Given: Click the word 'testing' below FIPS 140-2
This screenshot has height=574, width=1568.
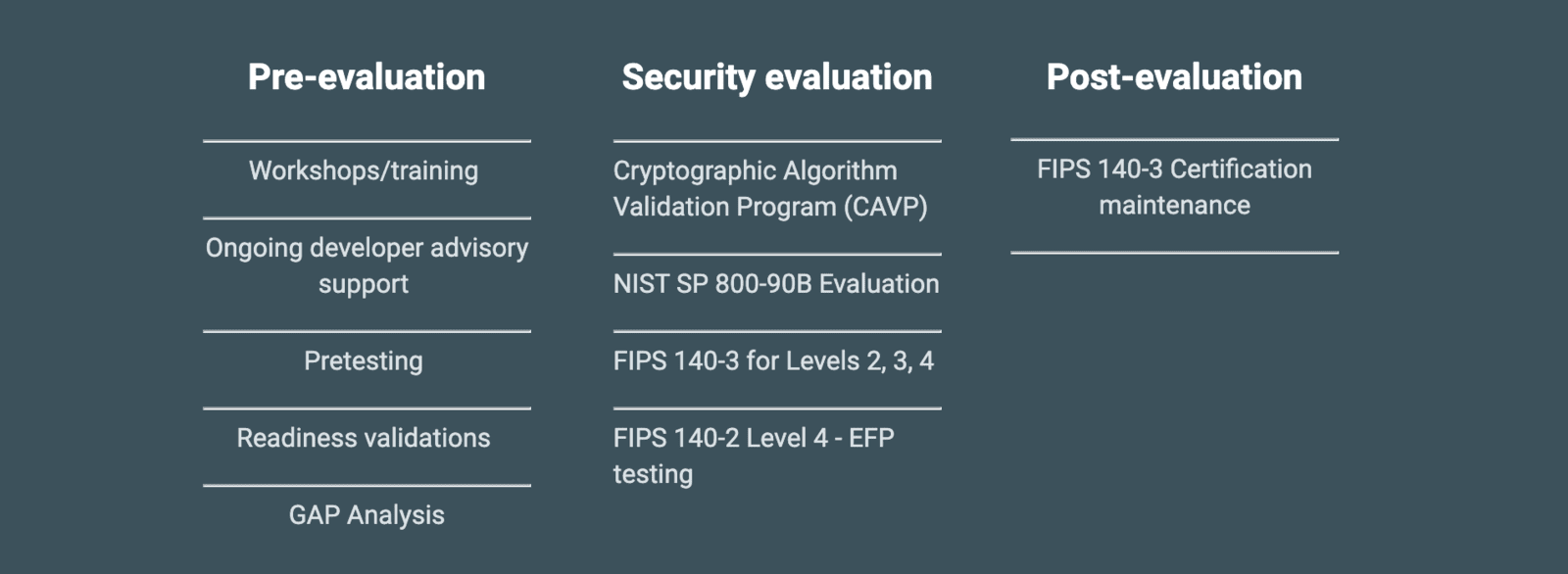Looking at the screenshot, I should click(653, 475).
